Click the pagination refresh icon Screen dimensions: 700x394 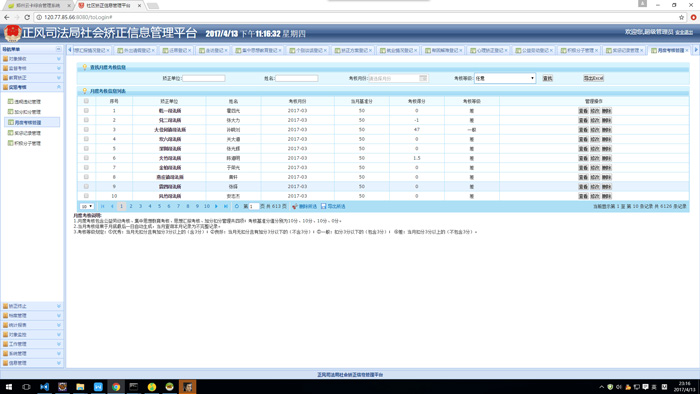(237, 206)
